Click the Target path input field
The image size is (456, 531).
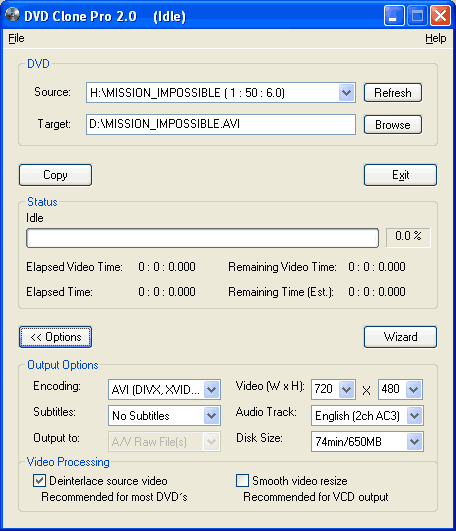(x=221, y=124)
